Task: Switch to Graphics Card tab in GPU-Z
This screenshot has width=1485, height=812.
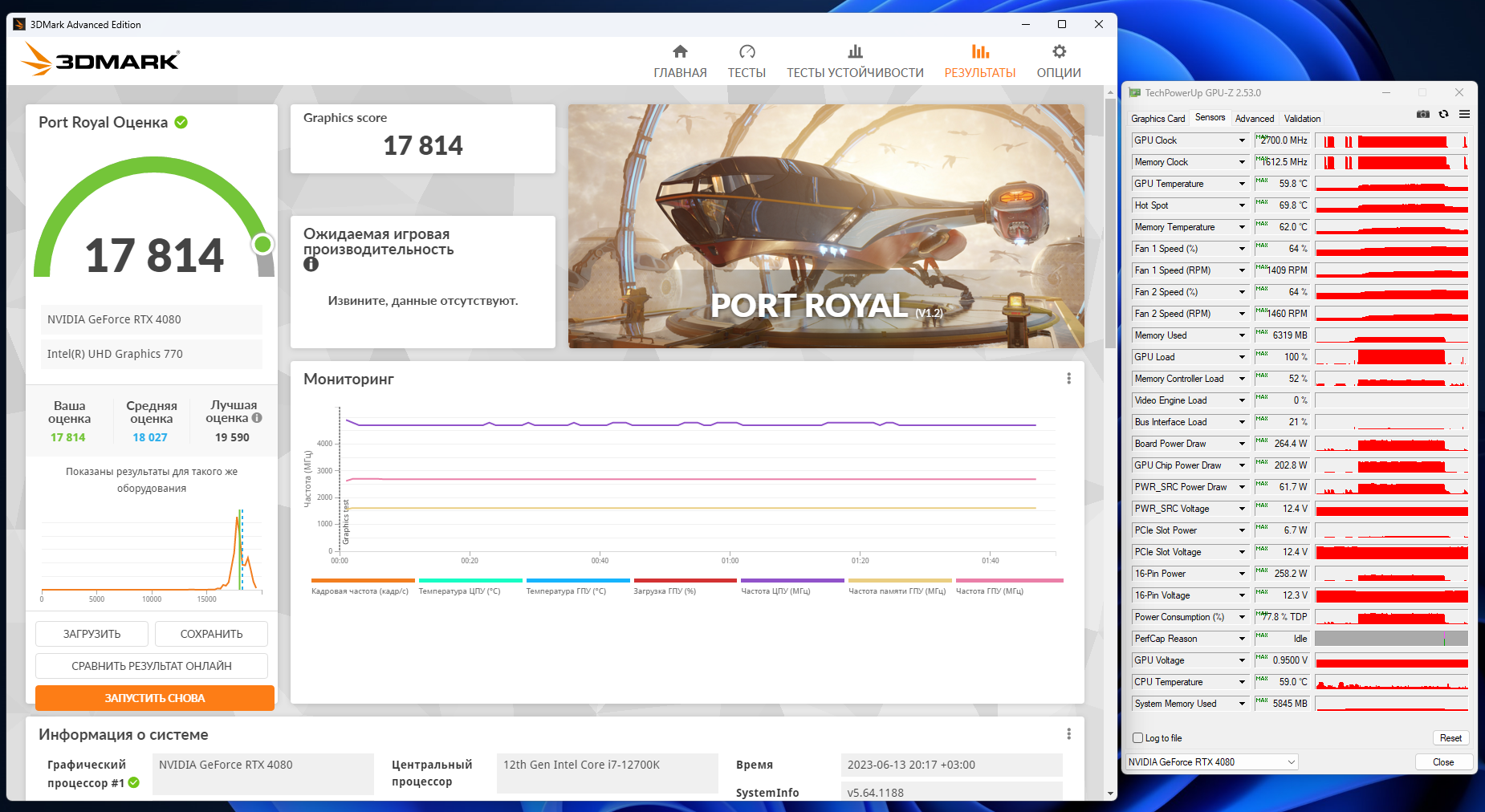Action: pyautogui.click(x=1157, y=119)
